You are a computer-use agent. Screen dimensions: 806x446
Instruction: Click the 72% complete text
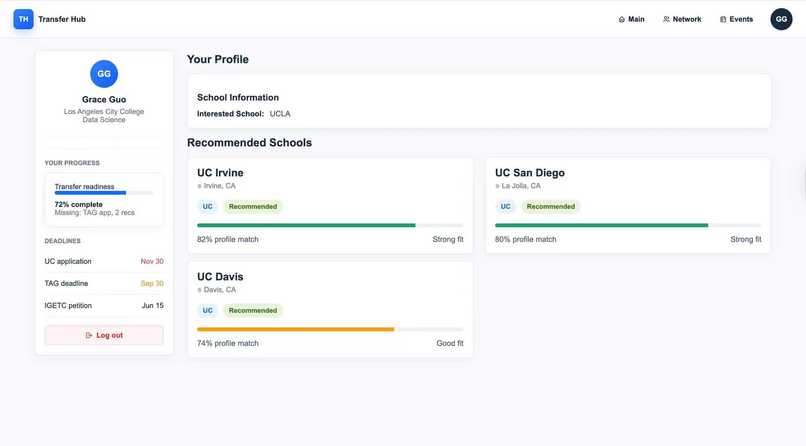click(x=78, y=204)
